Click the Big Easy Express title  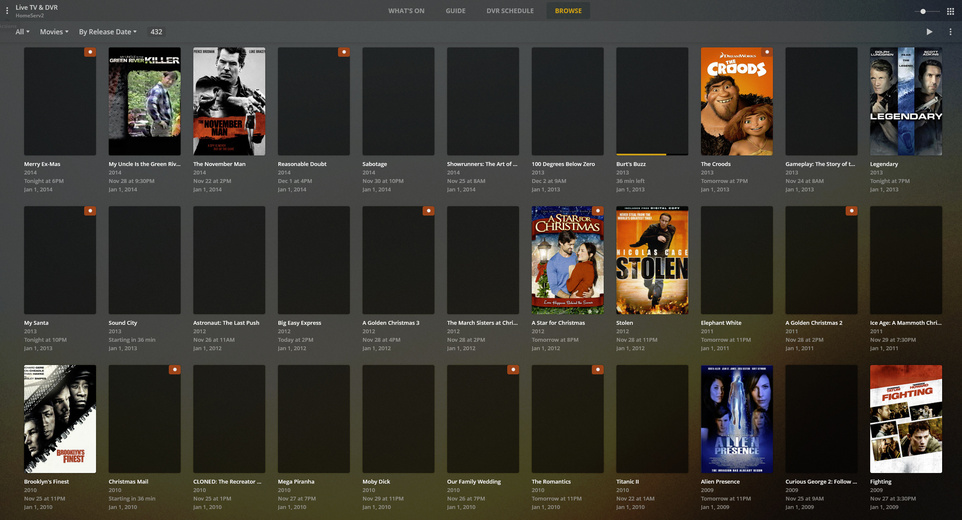pyautogui.click(x=299, y=323)
